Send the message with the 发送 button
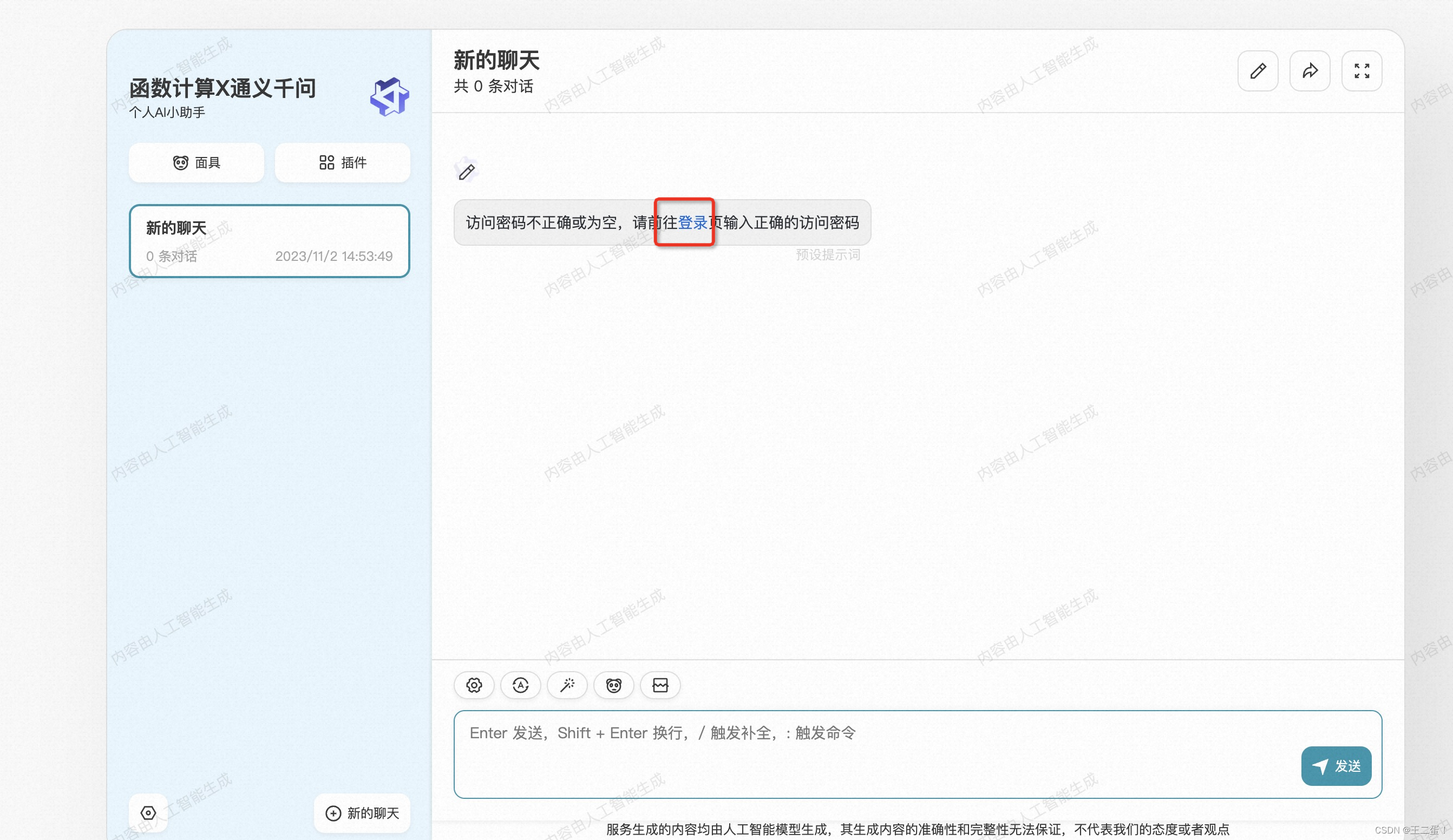Viewport: 1453px width, 840px height. click(1336, 766)
